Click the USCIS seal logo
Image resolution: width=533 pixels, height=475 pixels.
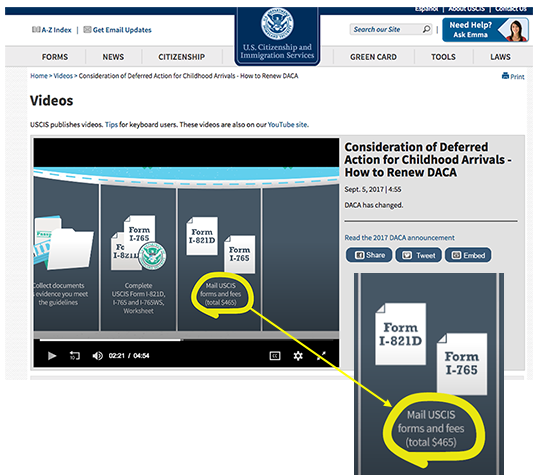(x=277, y=23)
